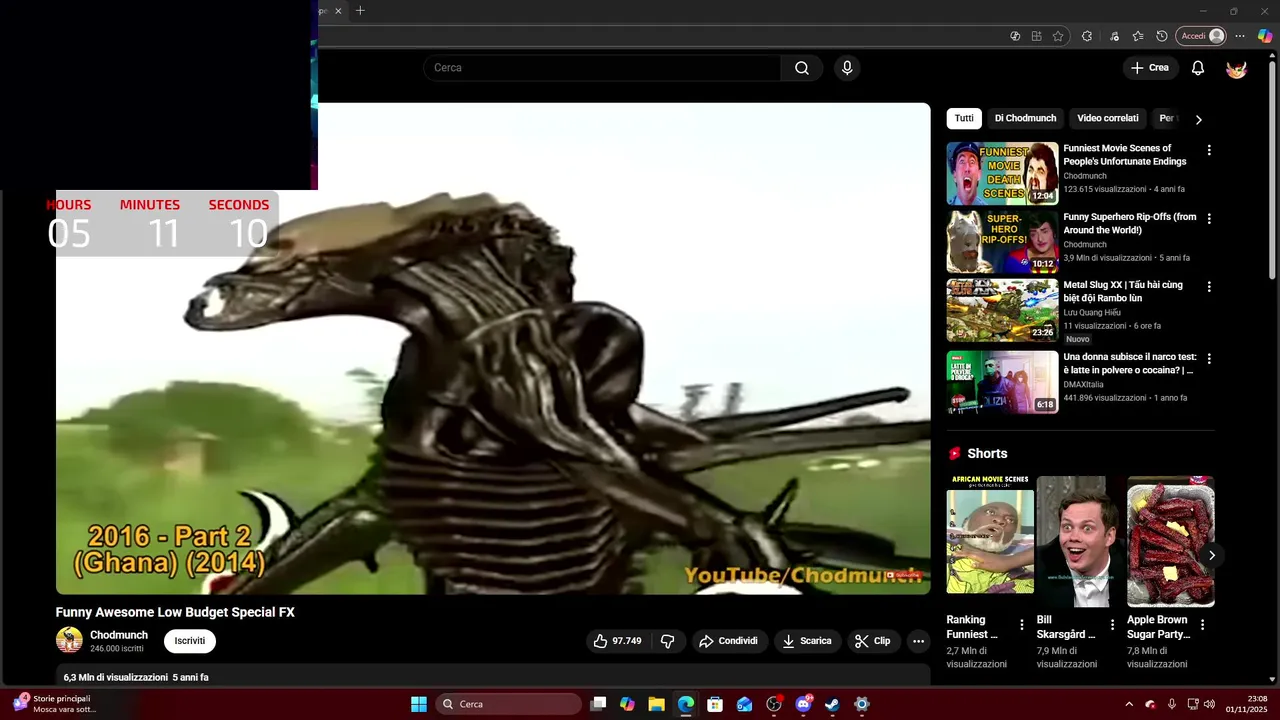
Task: Open Metal Slug XX video thumbnail
Action: (x=1002, y=310)
